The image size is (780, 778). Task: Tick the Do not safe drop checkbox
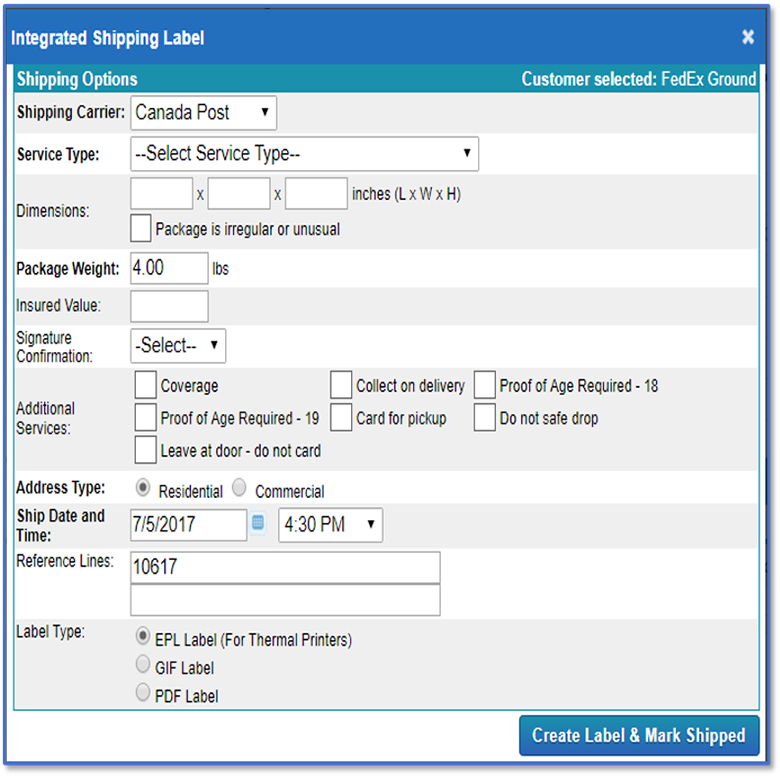(485, 417)
